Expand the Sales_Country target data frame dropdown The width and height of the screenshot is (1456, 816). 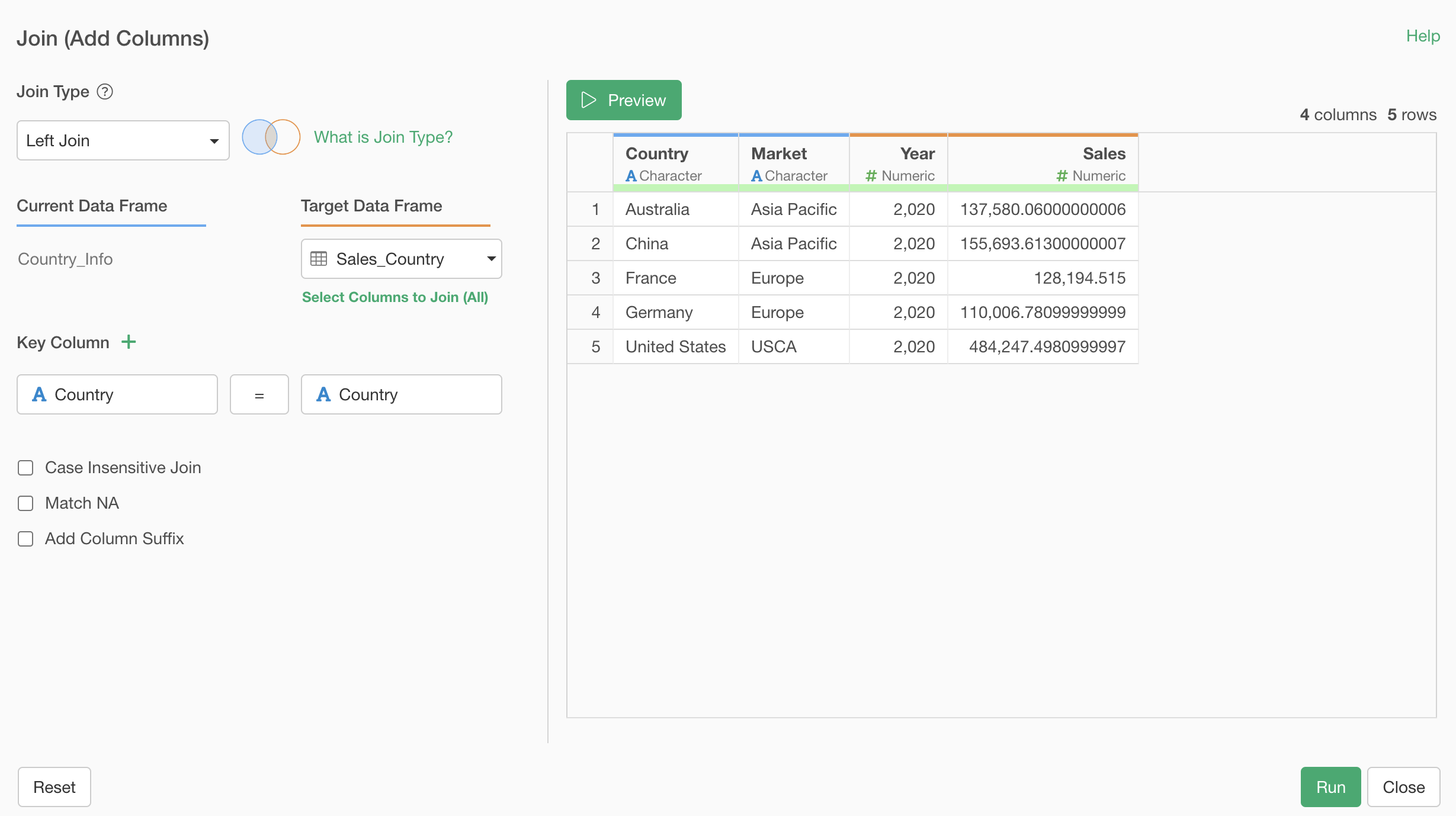401,259
